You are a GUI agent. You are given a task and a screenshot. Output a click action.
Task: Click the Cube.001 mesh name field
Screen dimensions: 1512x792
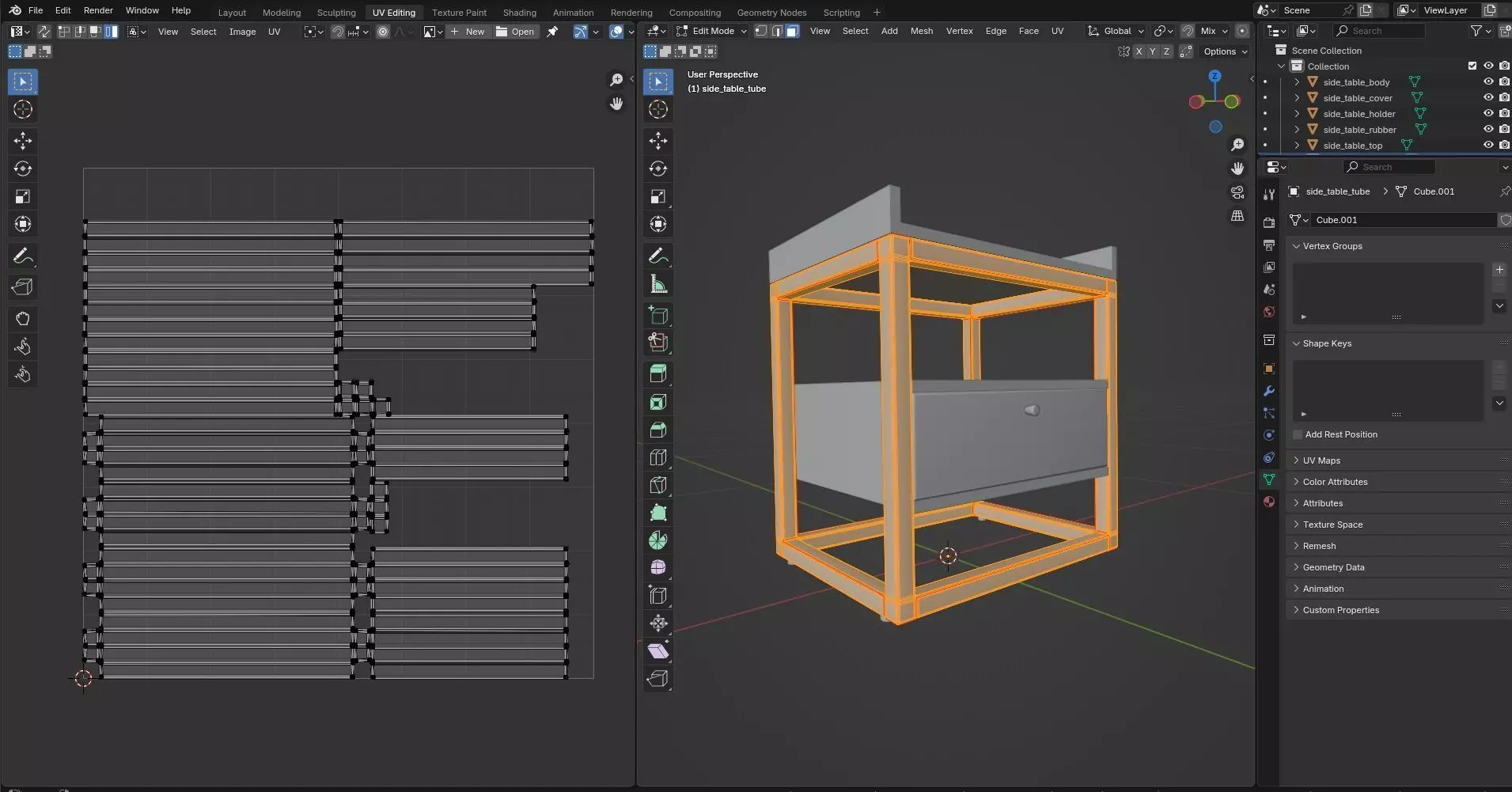point(1403,220)
